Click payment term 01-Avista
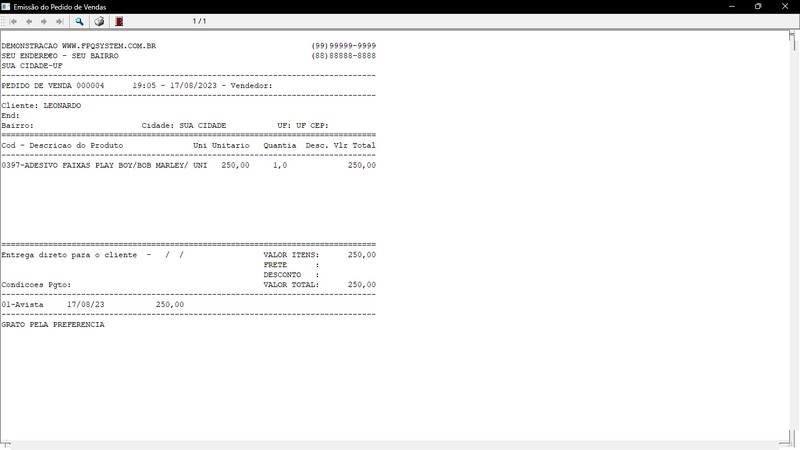Screen dimensions: 800x450 [x=22, y=305]
